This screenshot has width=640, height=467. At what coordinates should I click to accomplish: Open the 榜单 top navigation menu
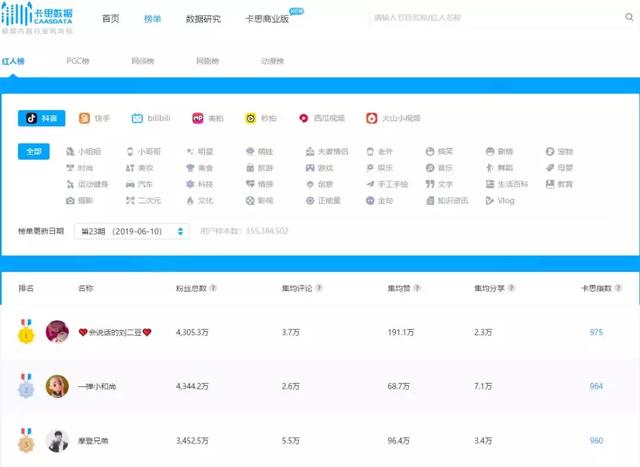tap(153, 19)
